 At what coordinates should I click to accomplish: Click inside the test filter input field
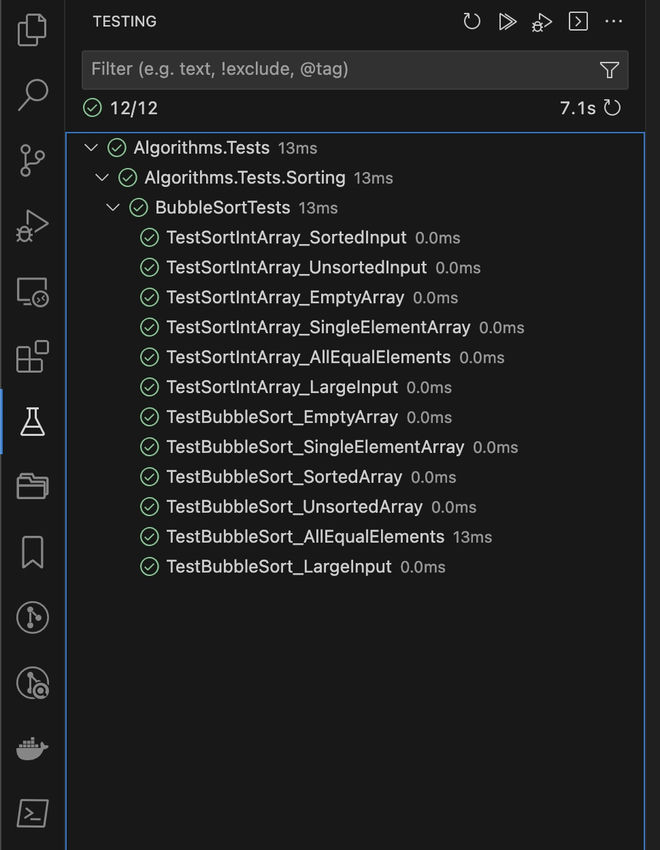click(x=300, y=70)
